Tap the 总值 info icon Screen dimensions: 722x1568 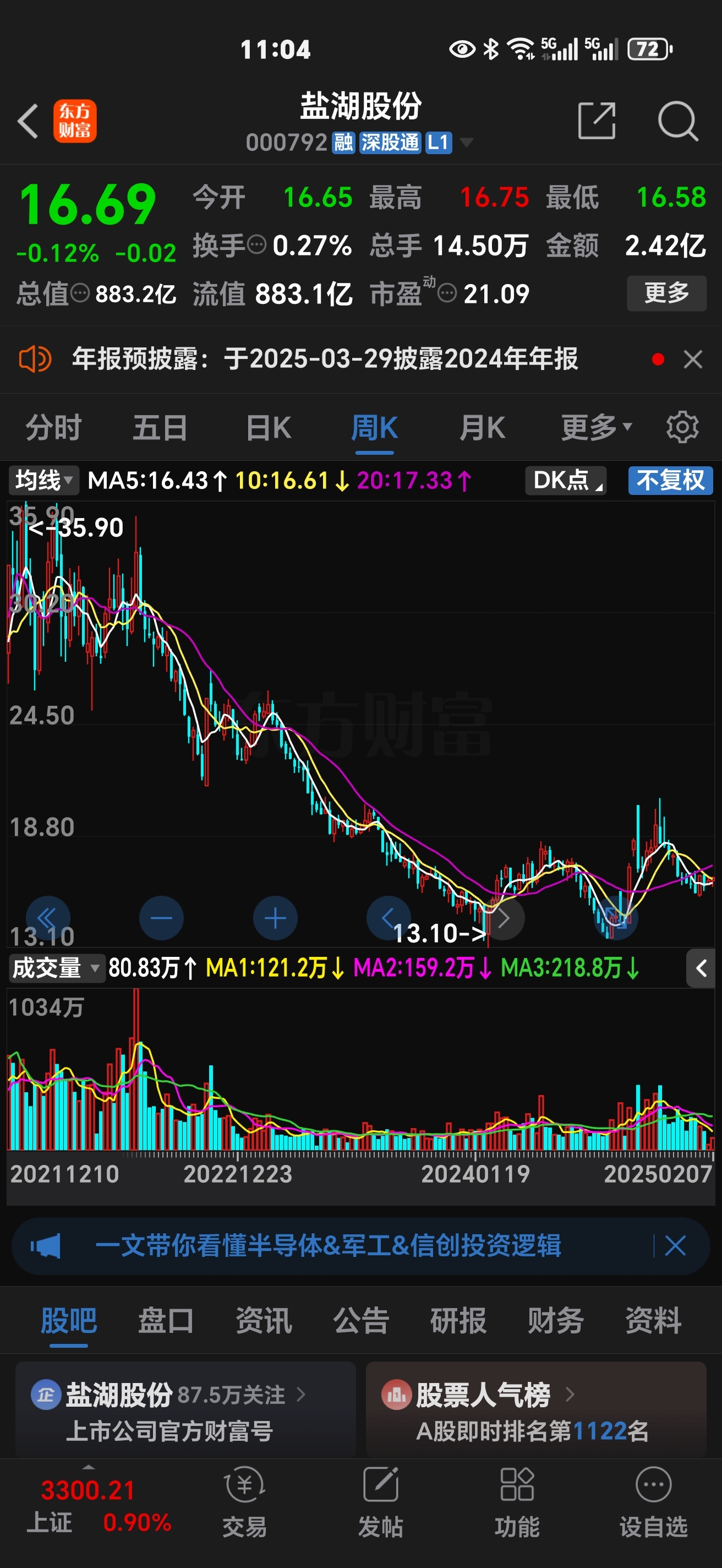point(80,293)
